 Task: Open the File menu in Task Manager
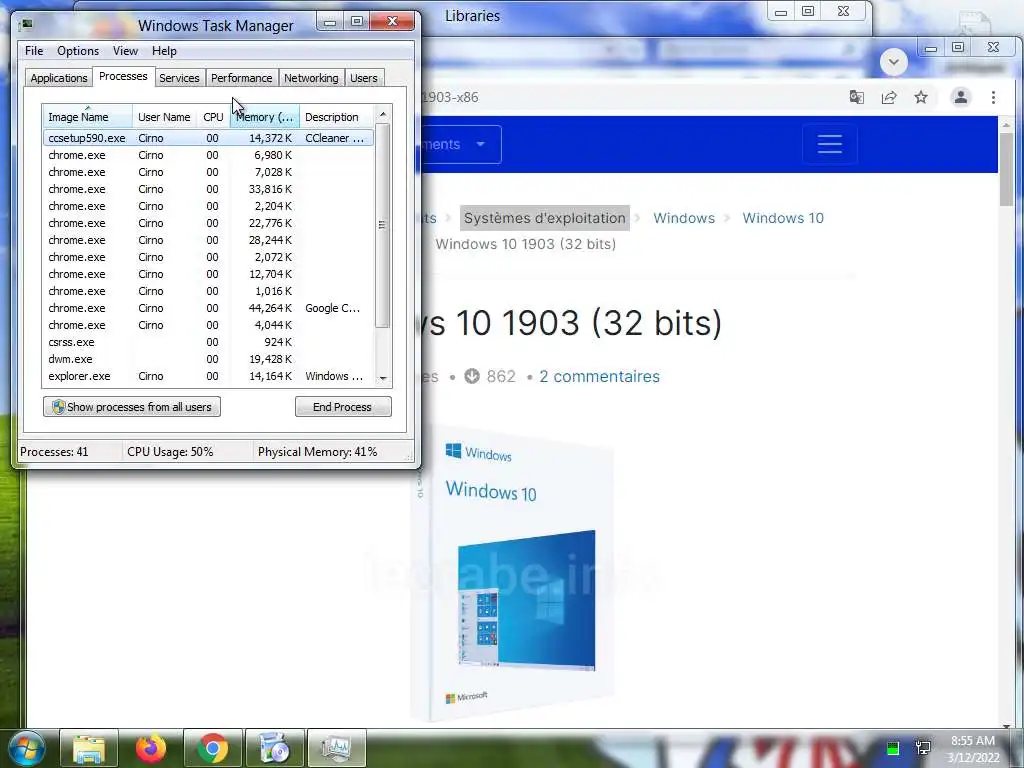click(x=34, y=51)
